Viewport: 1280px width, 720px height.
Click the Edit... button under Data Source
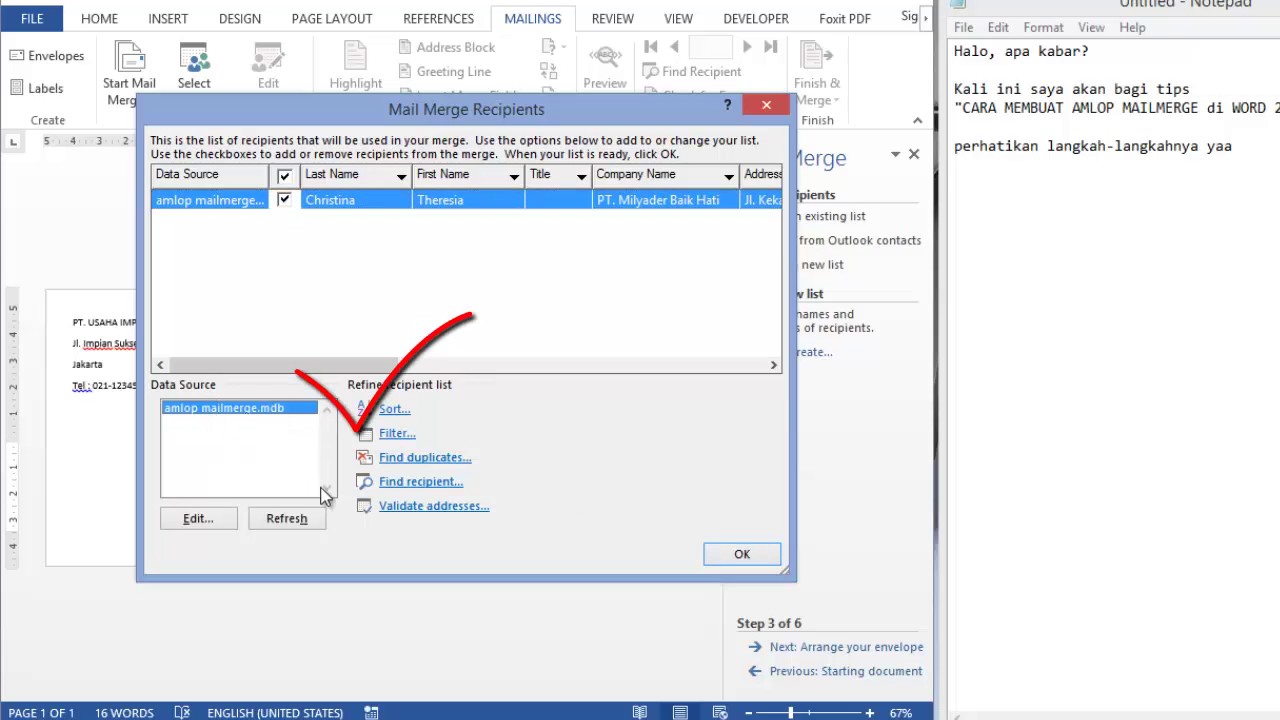pyautogui.click(x=198, y=518)
